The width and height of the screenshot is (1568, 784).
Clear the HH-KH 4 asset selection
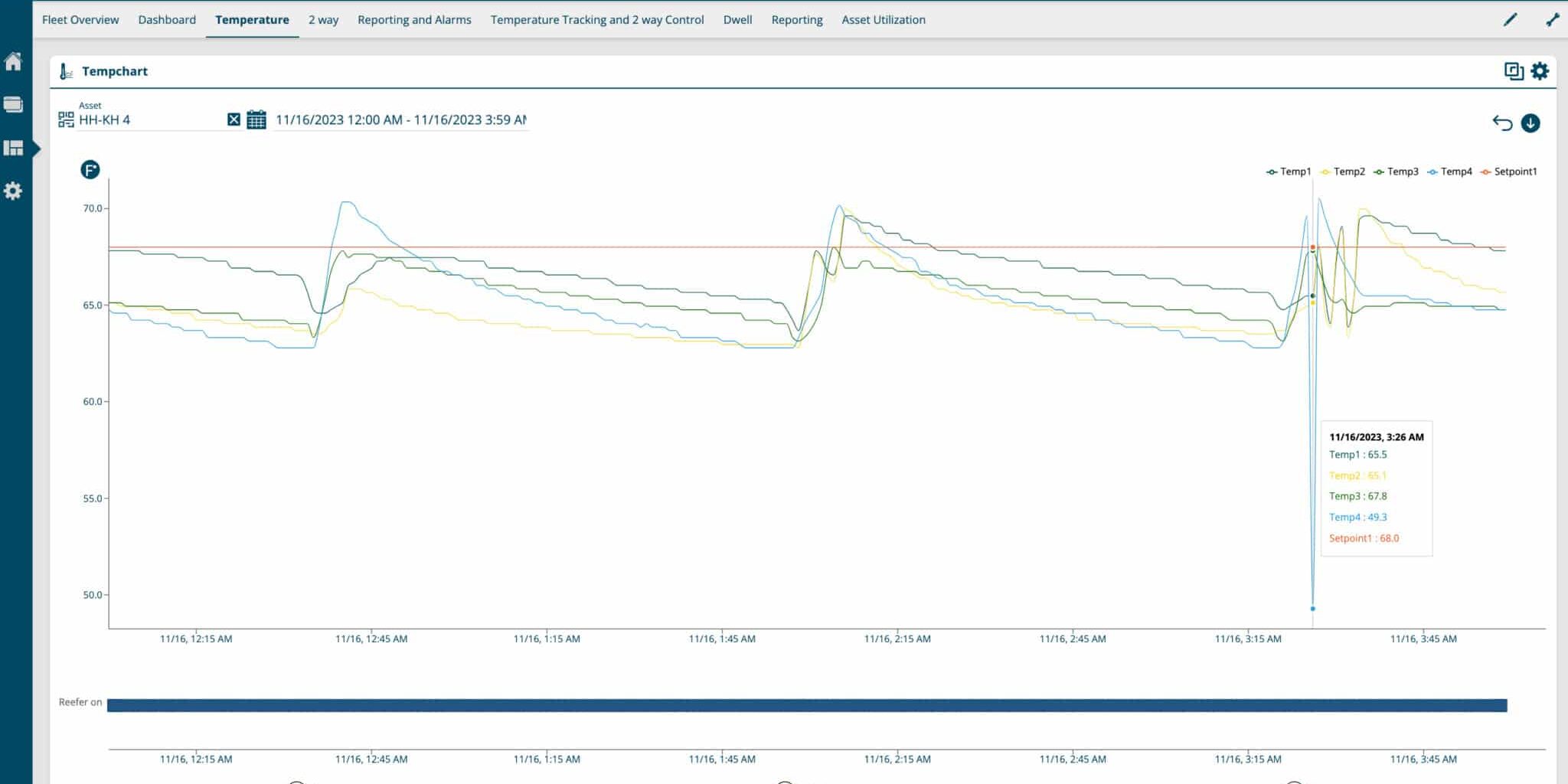[234, 119]
